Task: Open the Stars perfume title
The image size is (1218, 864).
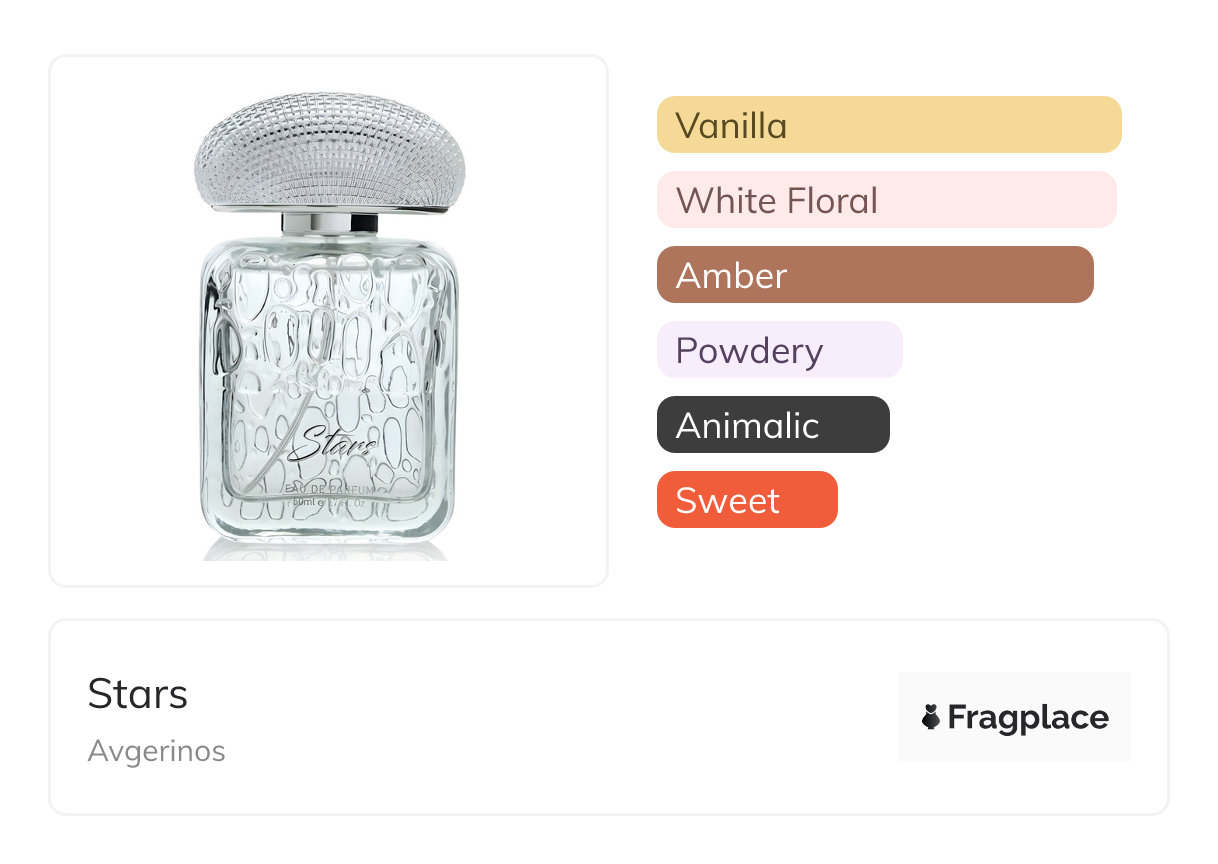Action: point(138,694)
